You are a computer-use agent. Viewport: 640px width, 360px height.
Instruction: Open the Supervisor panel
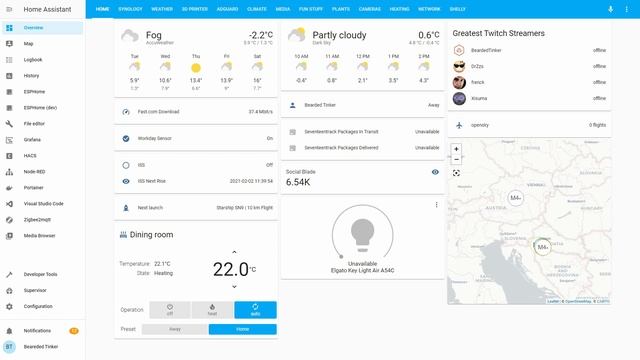click(x=42, y=290)
